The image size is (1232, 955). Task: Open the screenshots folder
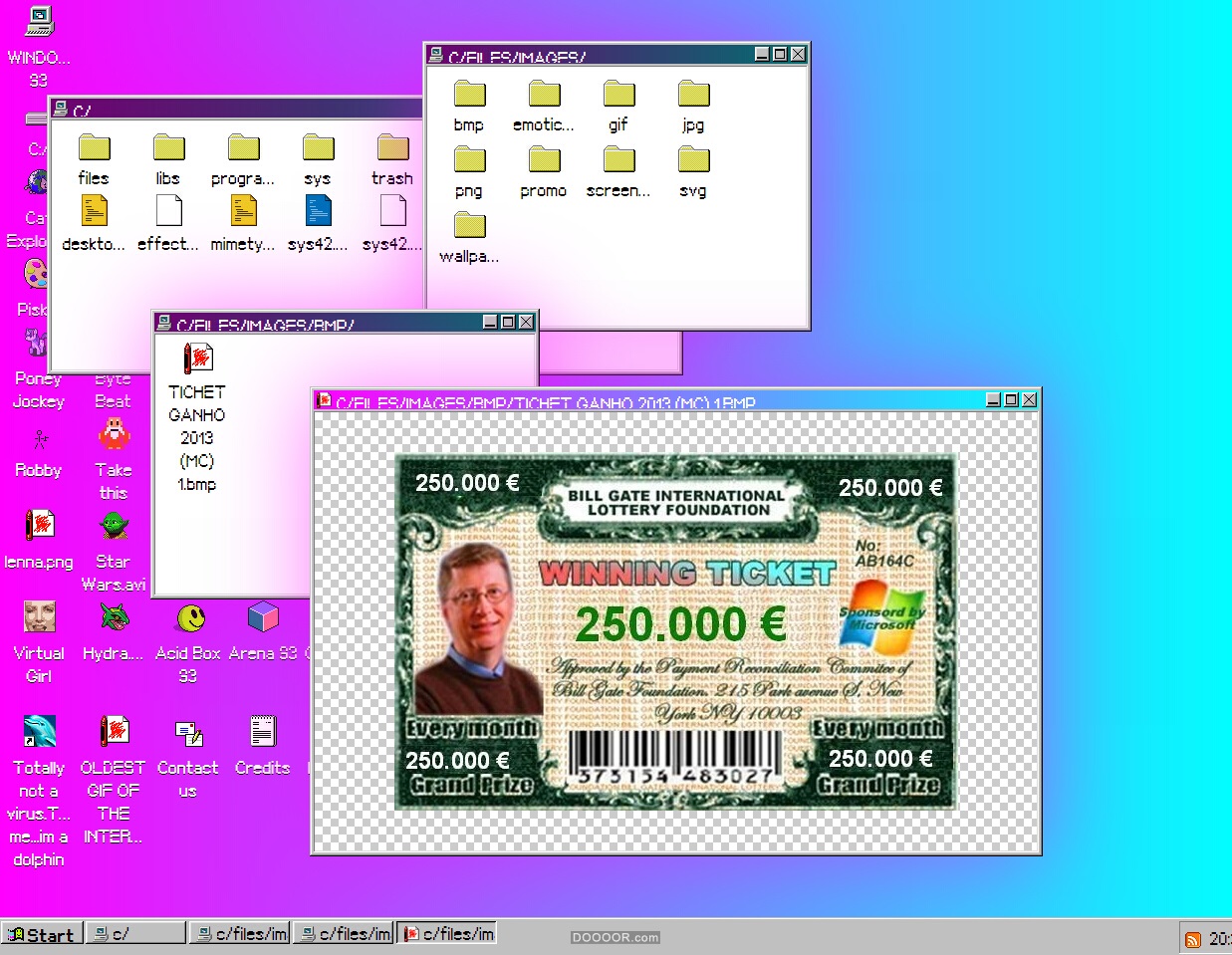[618, 159]
